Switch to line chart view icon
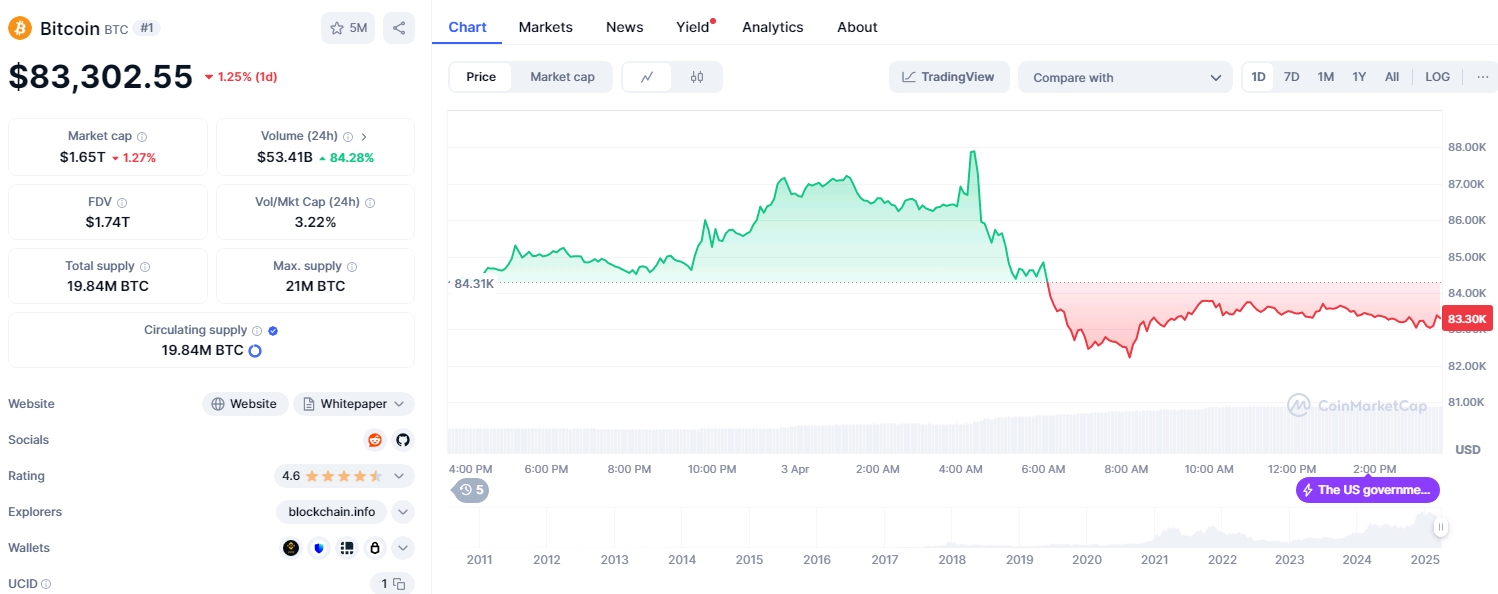Viewport: 1498px width, 594px height. coord(647,77)
